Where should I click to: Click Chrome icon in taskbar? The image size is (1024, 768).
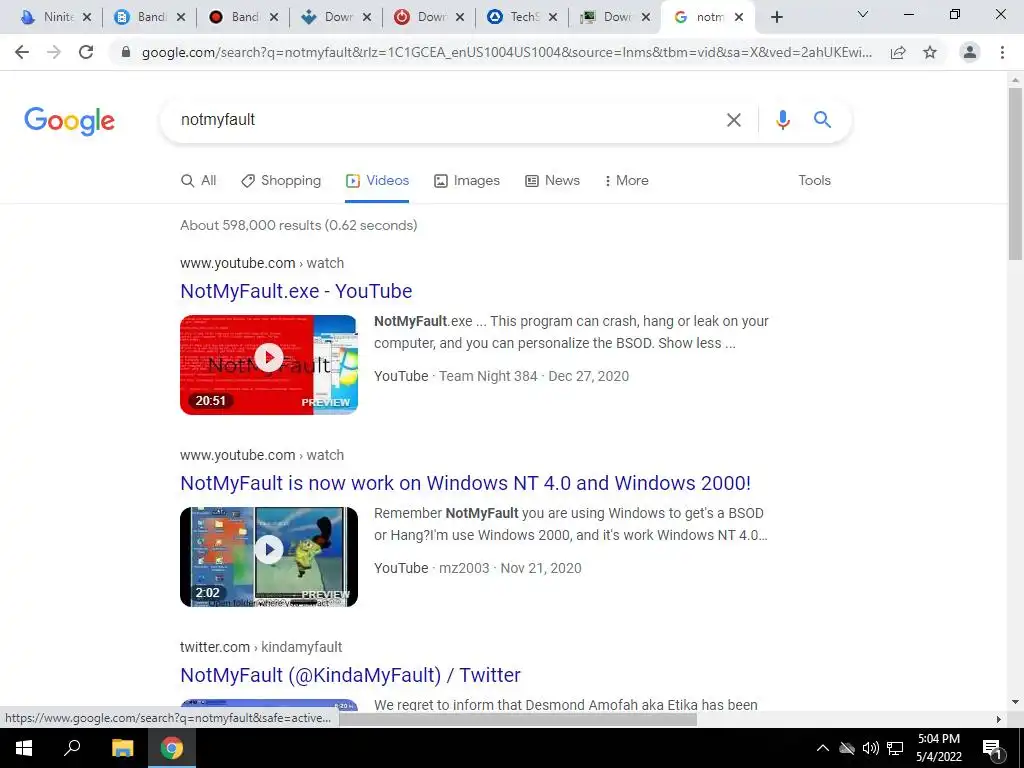[172, 748]
